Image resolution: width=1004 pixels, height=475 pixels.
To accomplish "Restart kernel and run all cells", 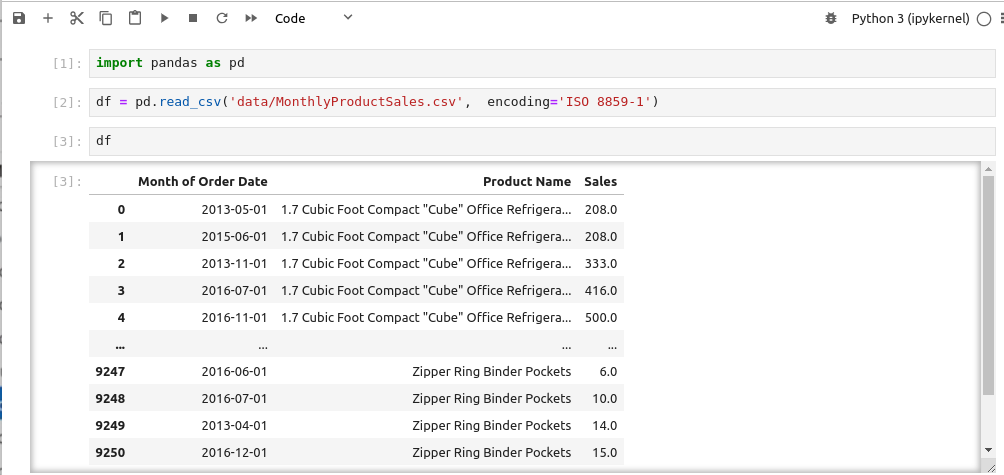I will [251, 18].
